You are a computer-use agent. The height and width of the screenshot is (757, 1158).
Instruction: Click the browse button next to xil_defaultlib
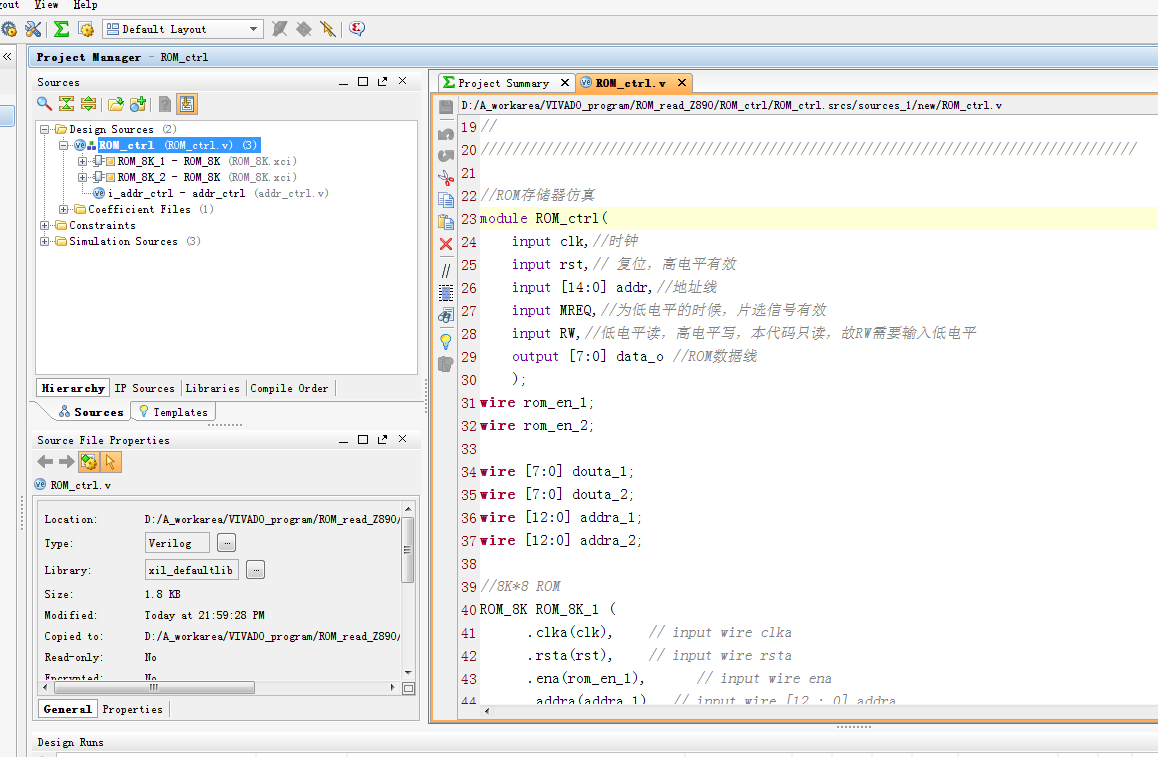(x=256, y=570)
